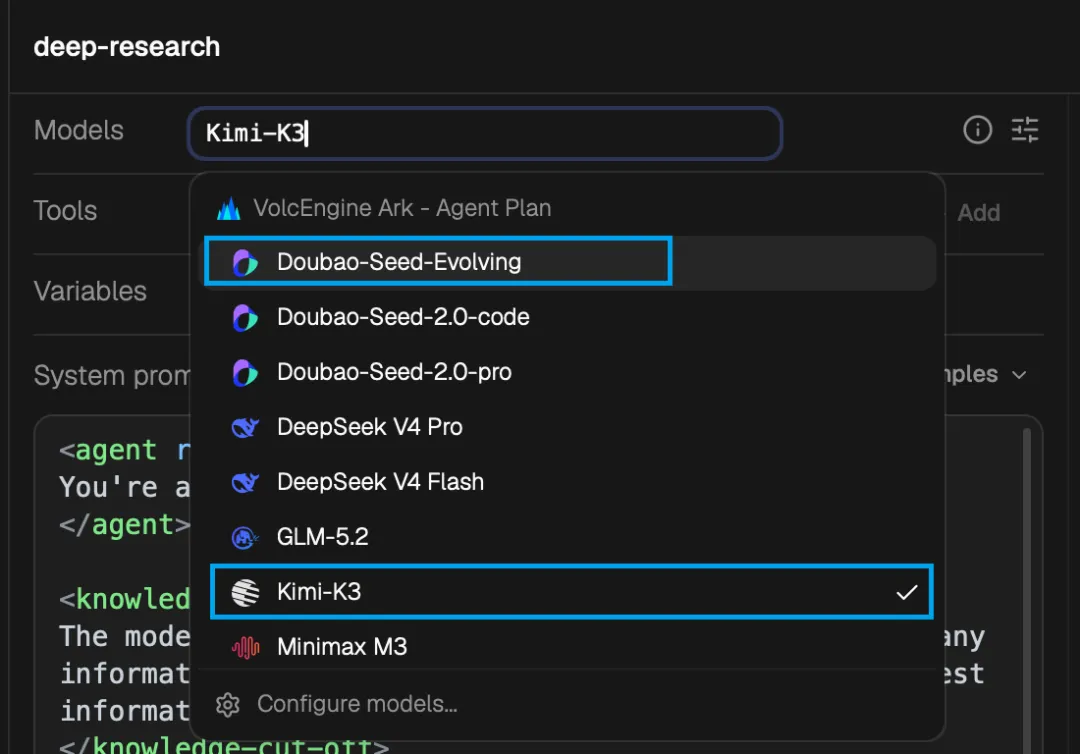1080x754 pixels.
Task: Click the DeepSeek V4 Flash whale logo
Action: click(x=245, y=483)
